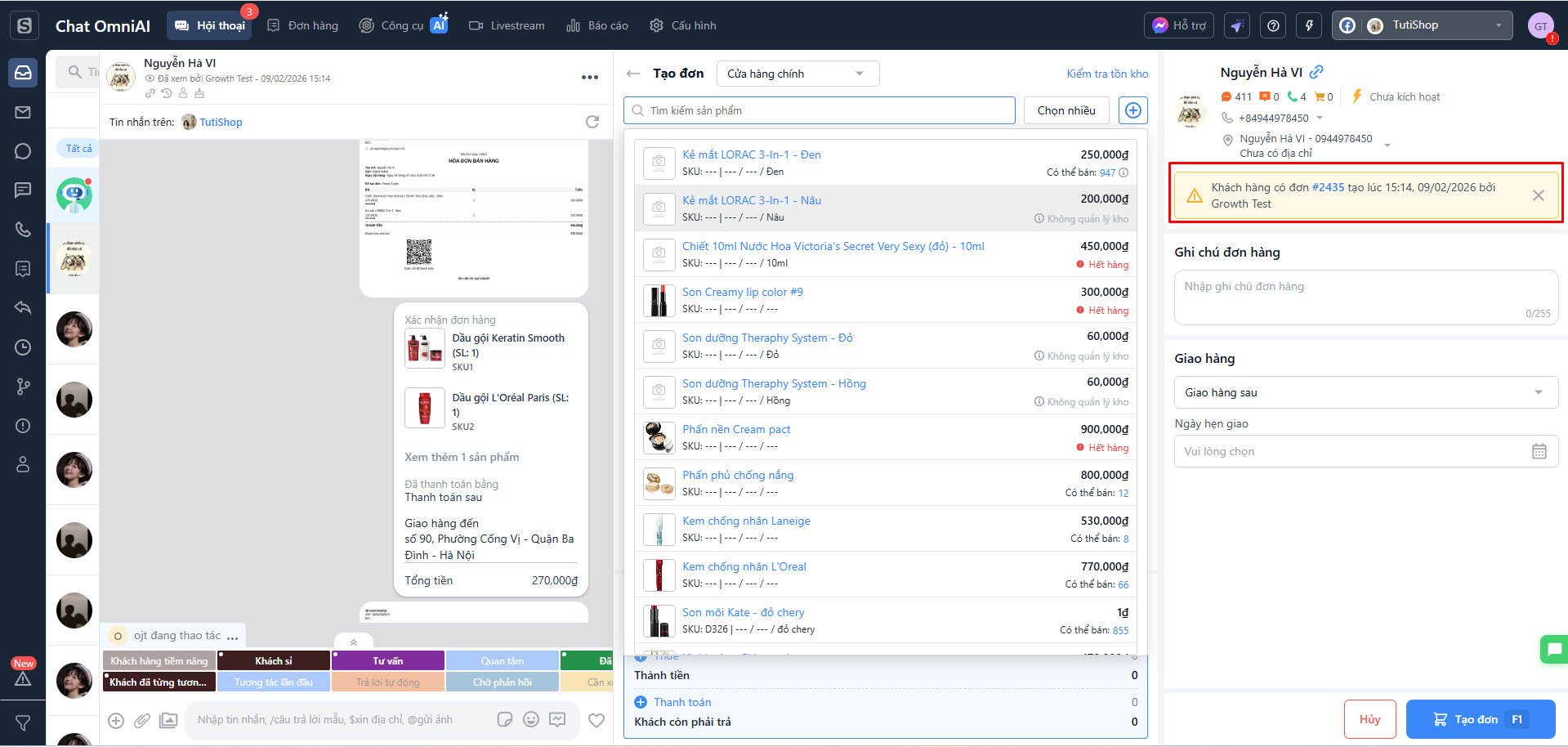Open the calendar icon for Ngày hẹn giao

(x=1539, y=451)
